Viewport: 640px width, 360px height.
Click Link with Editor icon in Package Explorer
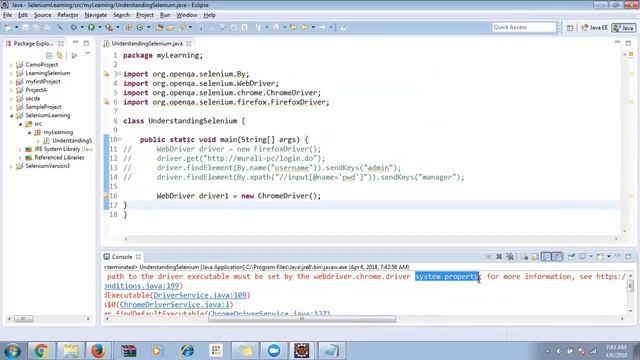[x=60, y=55]
